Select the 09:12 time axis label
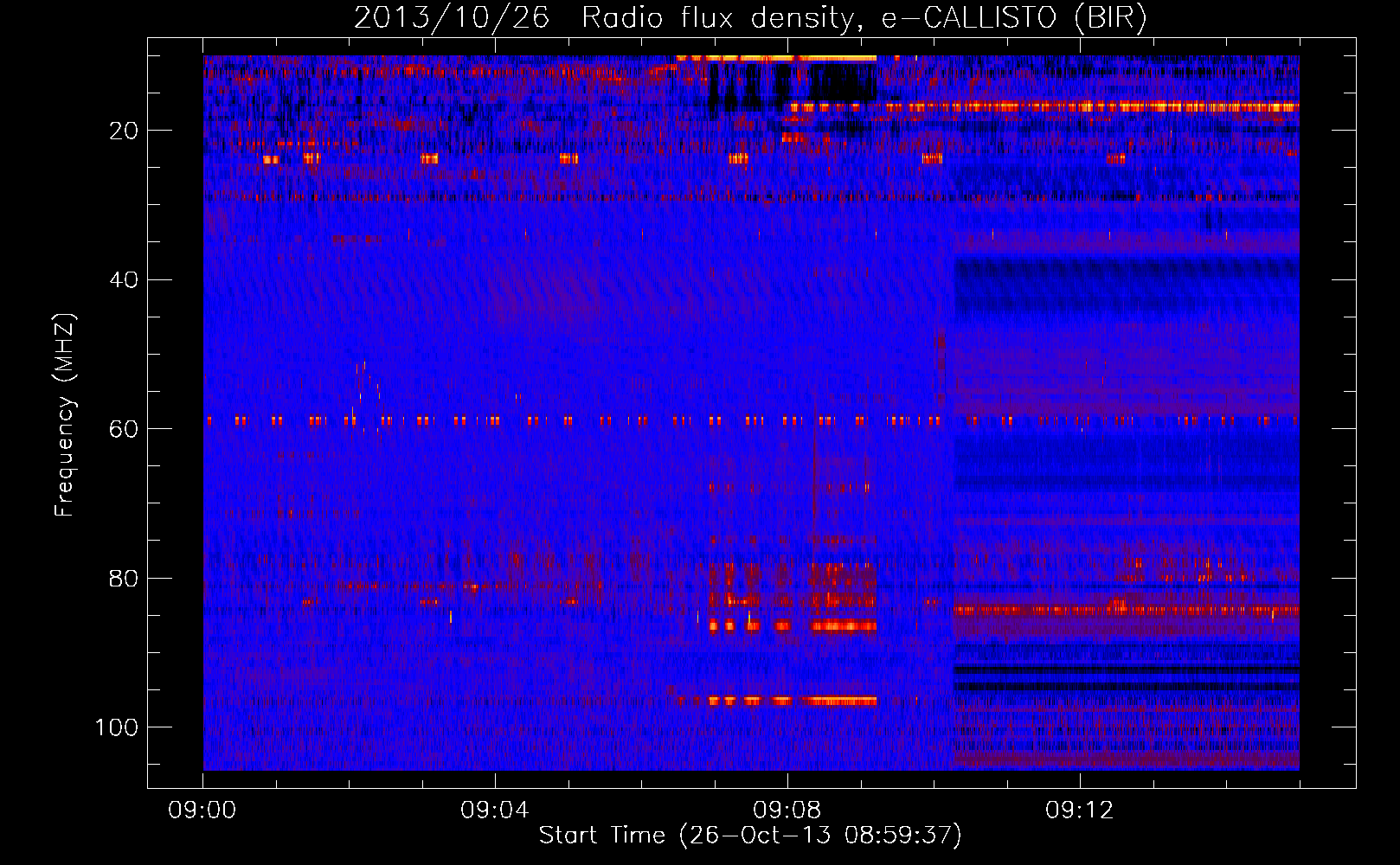 click(x=1080, y=811)
